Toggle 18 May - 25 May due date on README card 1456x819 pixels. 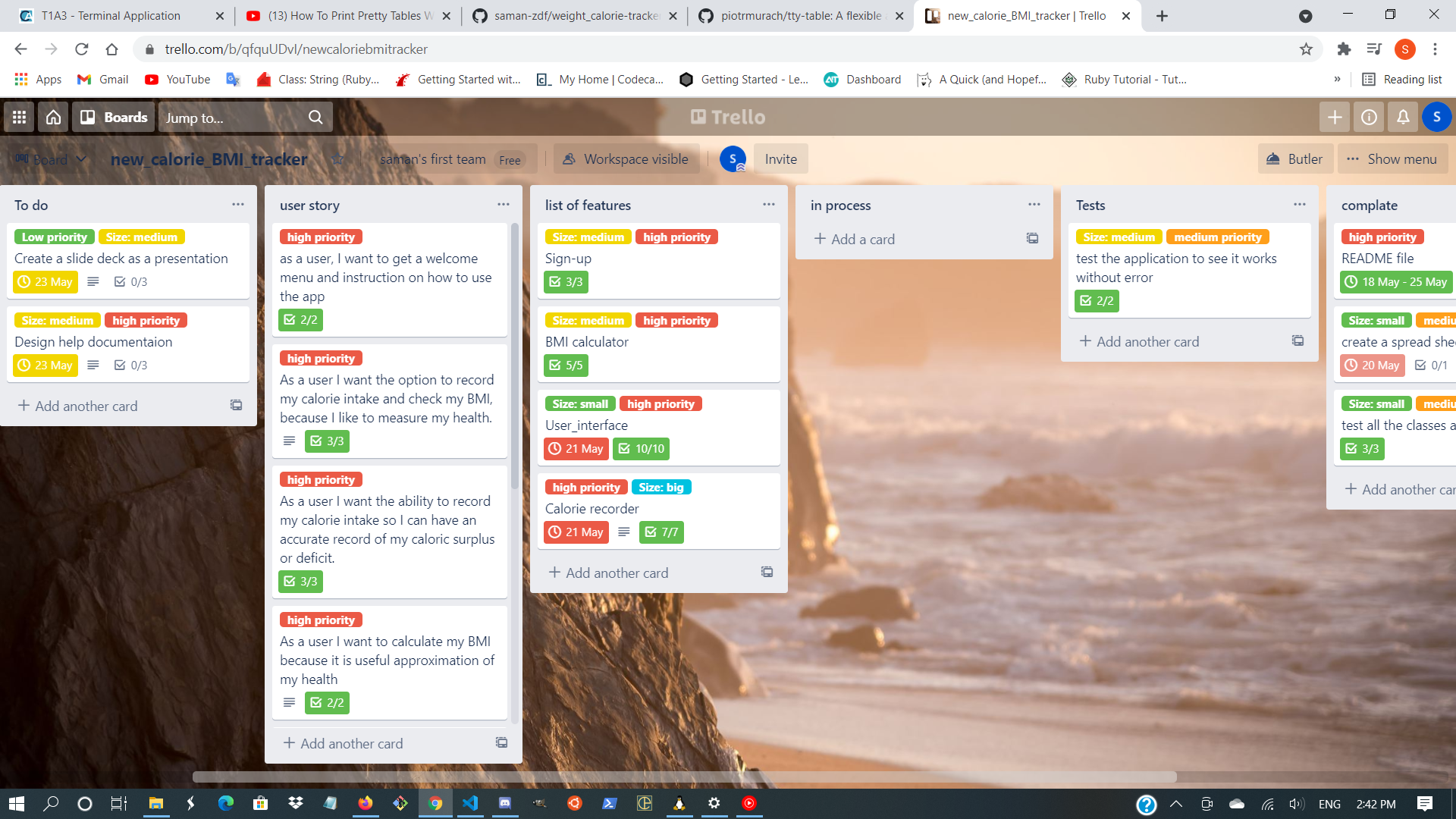[1395, 282]
